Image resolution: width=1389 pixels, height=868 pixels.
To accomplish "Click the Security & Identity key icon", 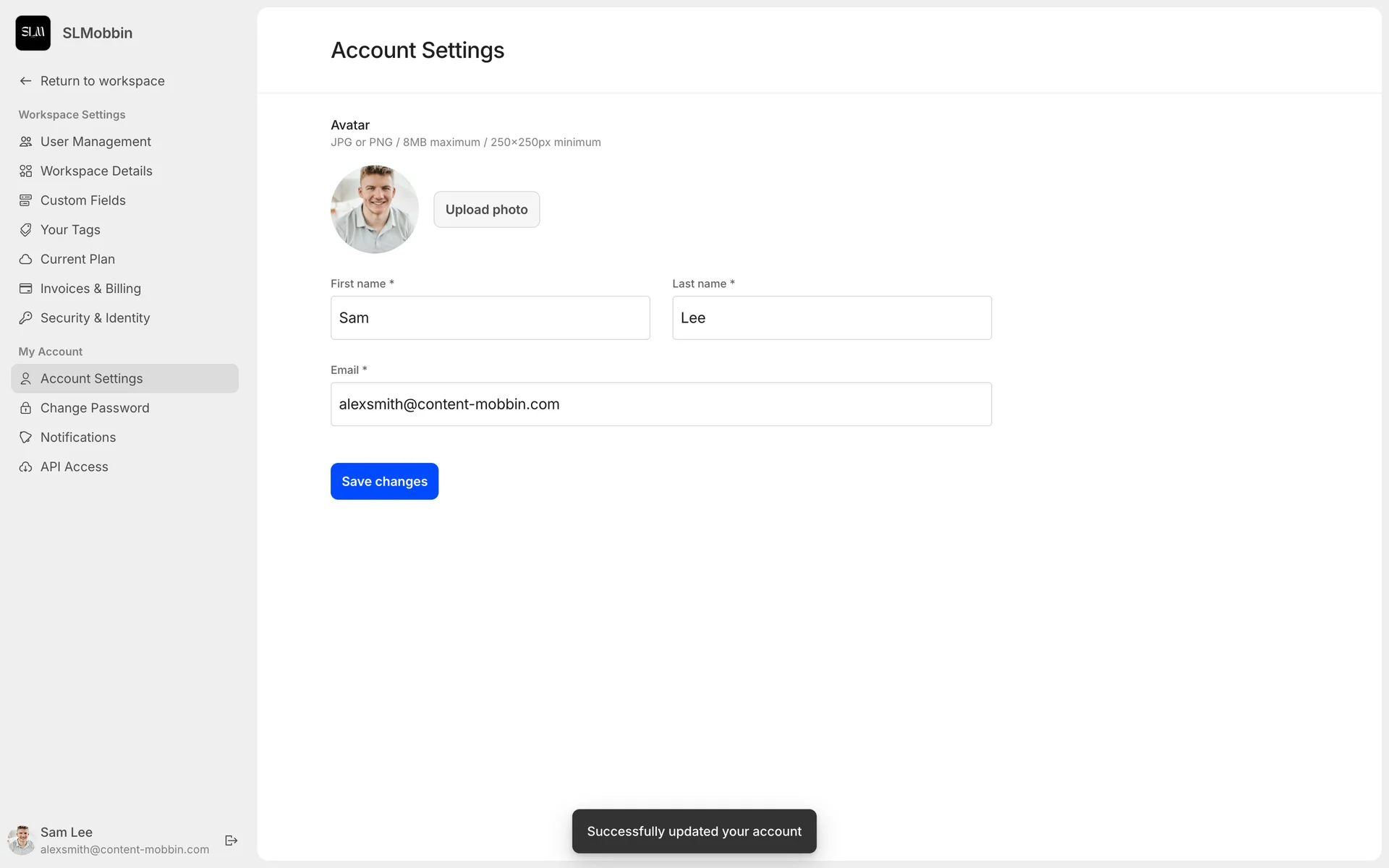I will point(25,318).
